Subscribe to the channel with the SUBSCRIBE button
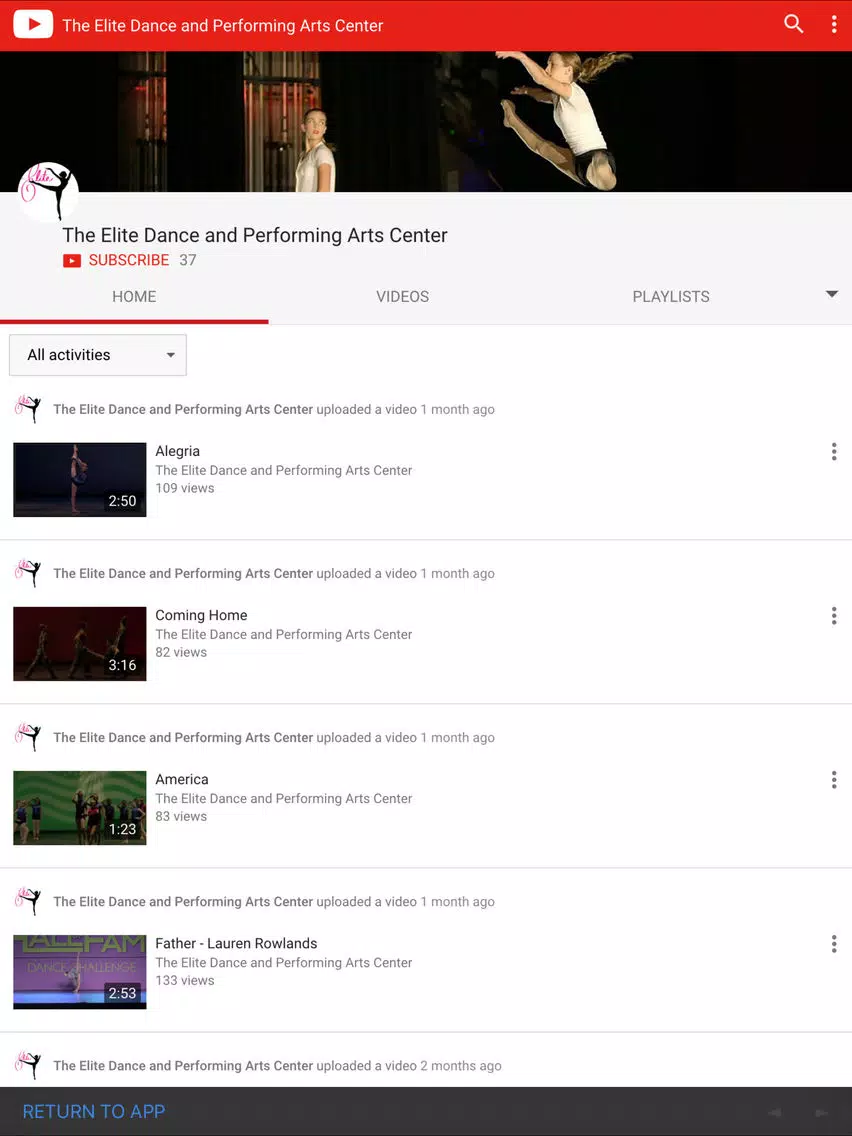The height and width of the screenshot is (1136, 852). pyautogui.click(x=116, y=260)
